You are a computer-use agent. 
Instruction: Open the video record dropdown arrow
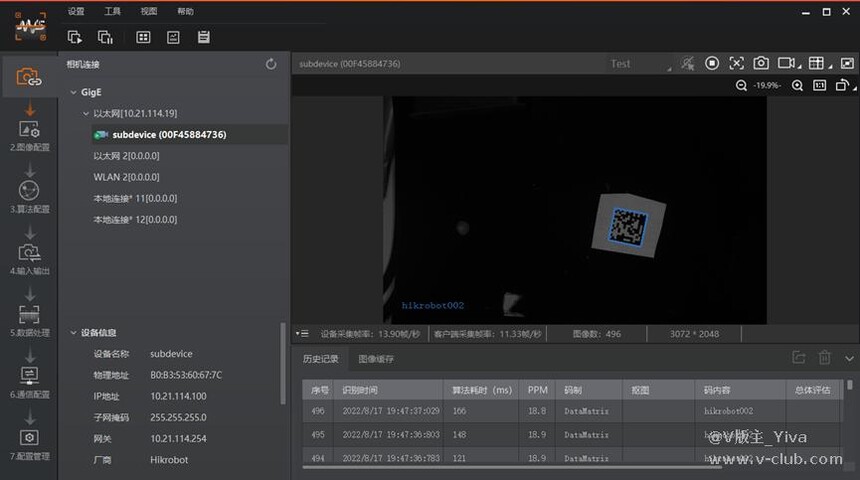pyautogui.click(x=799, y=67)
